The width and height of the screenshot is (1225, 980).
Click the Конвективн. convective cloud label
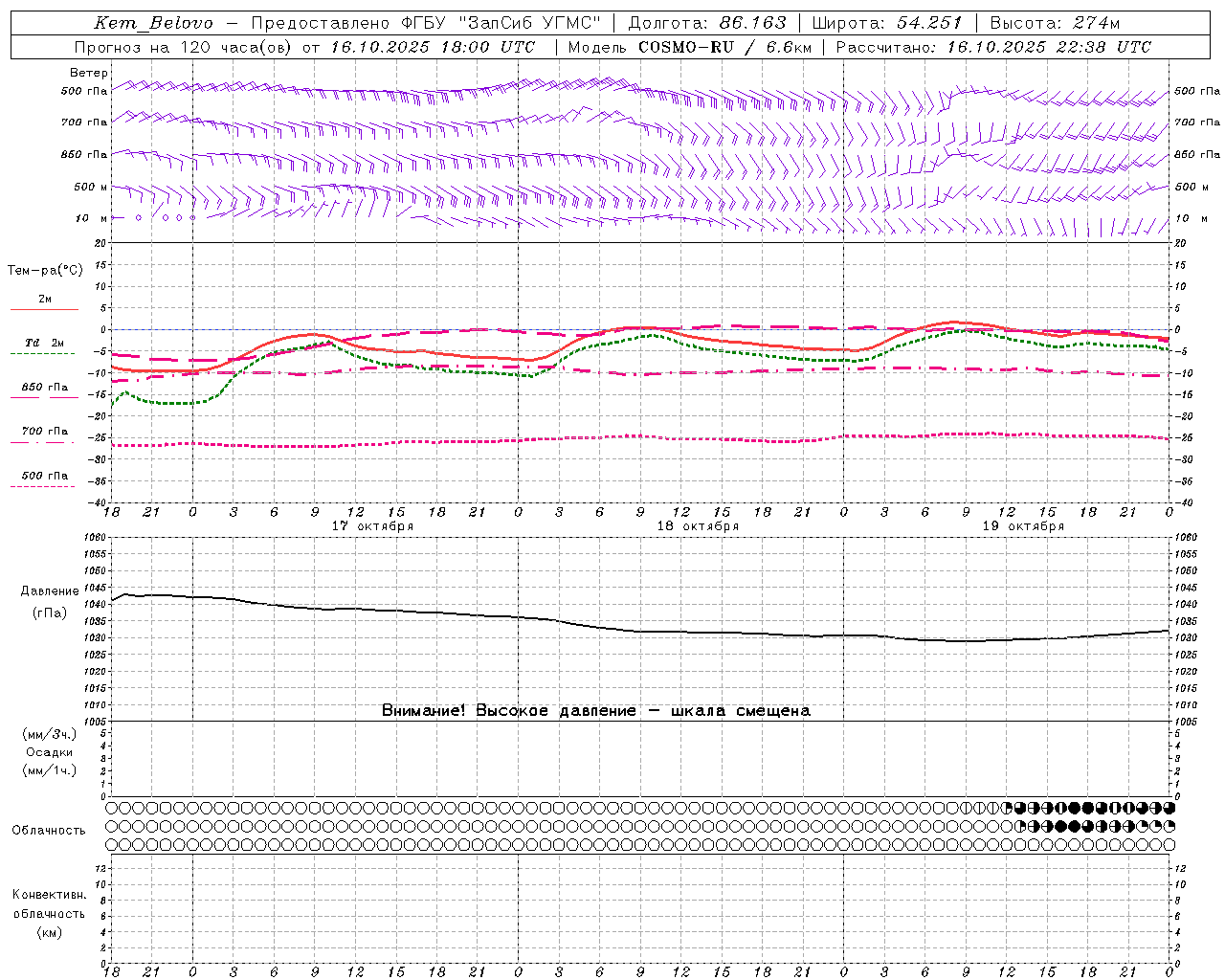(x=50, y=895)
